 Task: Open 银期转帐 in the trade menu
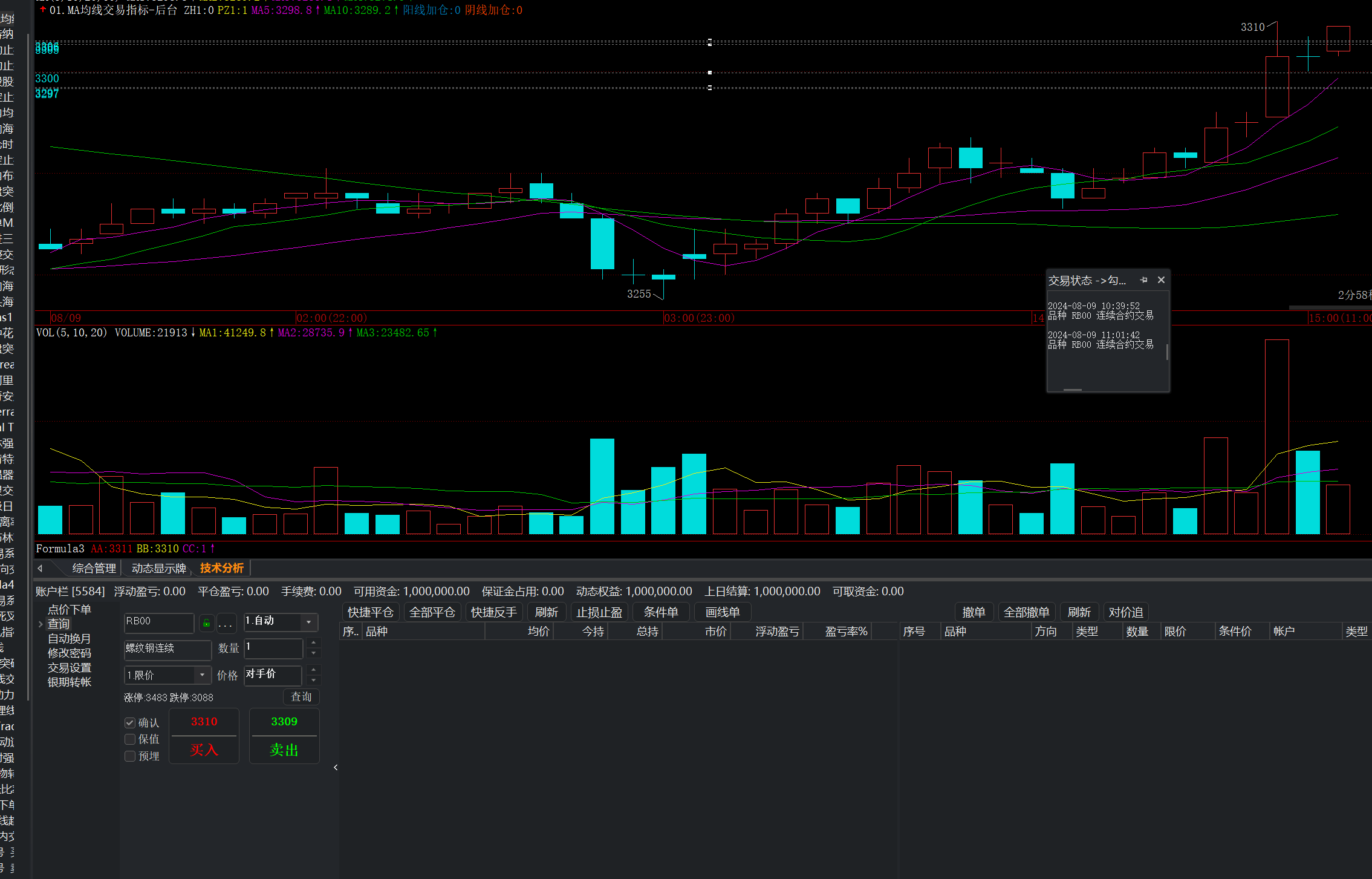click(70, 682)
